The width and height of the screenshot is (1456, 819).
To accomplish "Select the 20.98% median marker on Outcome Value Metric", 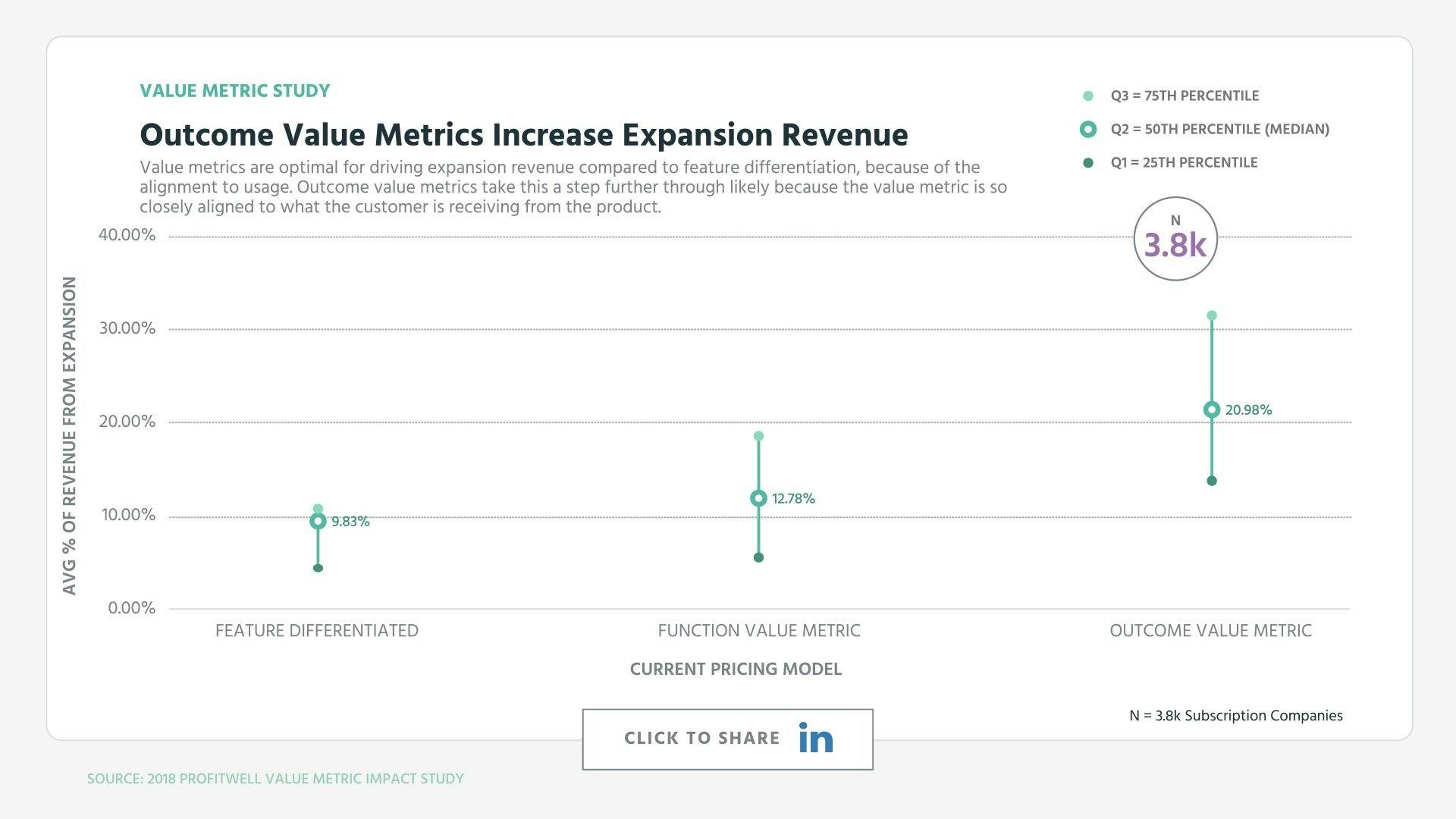I will [x=1212, y=409].
